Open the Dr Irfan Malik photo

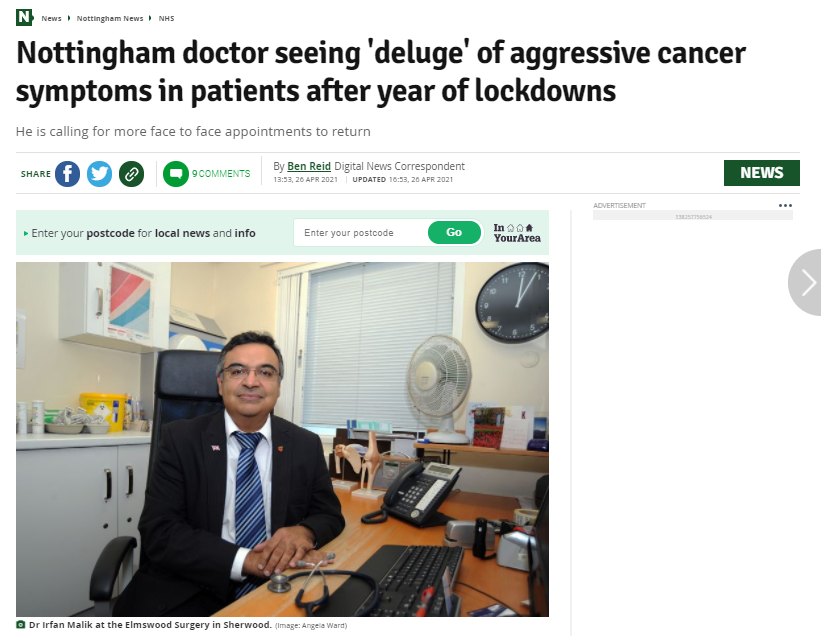(282, 439)
